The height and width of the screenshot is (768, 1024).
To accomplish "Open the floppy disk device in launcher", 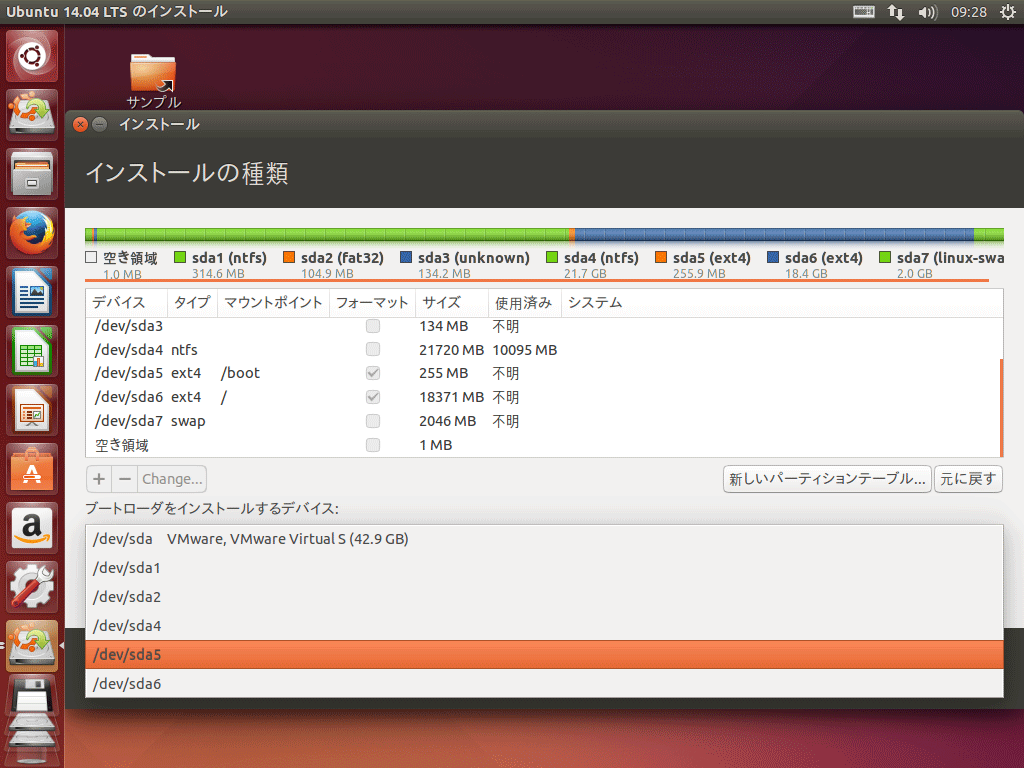I will click(32, 696).
